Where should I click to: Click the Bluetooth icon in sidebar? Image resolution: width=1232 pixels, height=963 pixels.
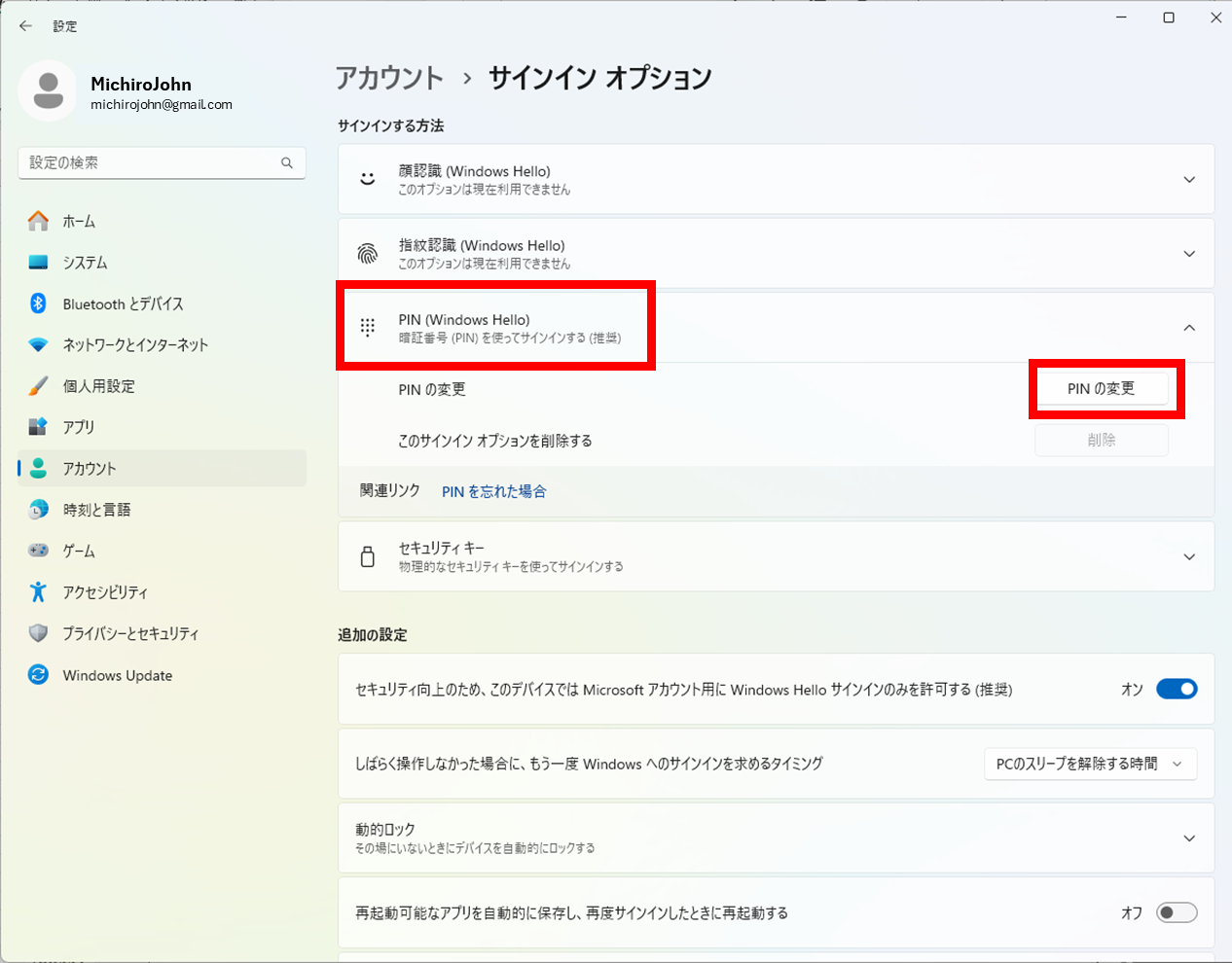[38, 303]
